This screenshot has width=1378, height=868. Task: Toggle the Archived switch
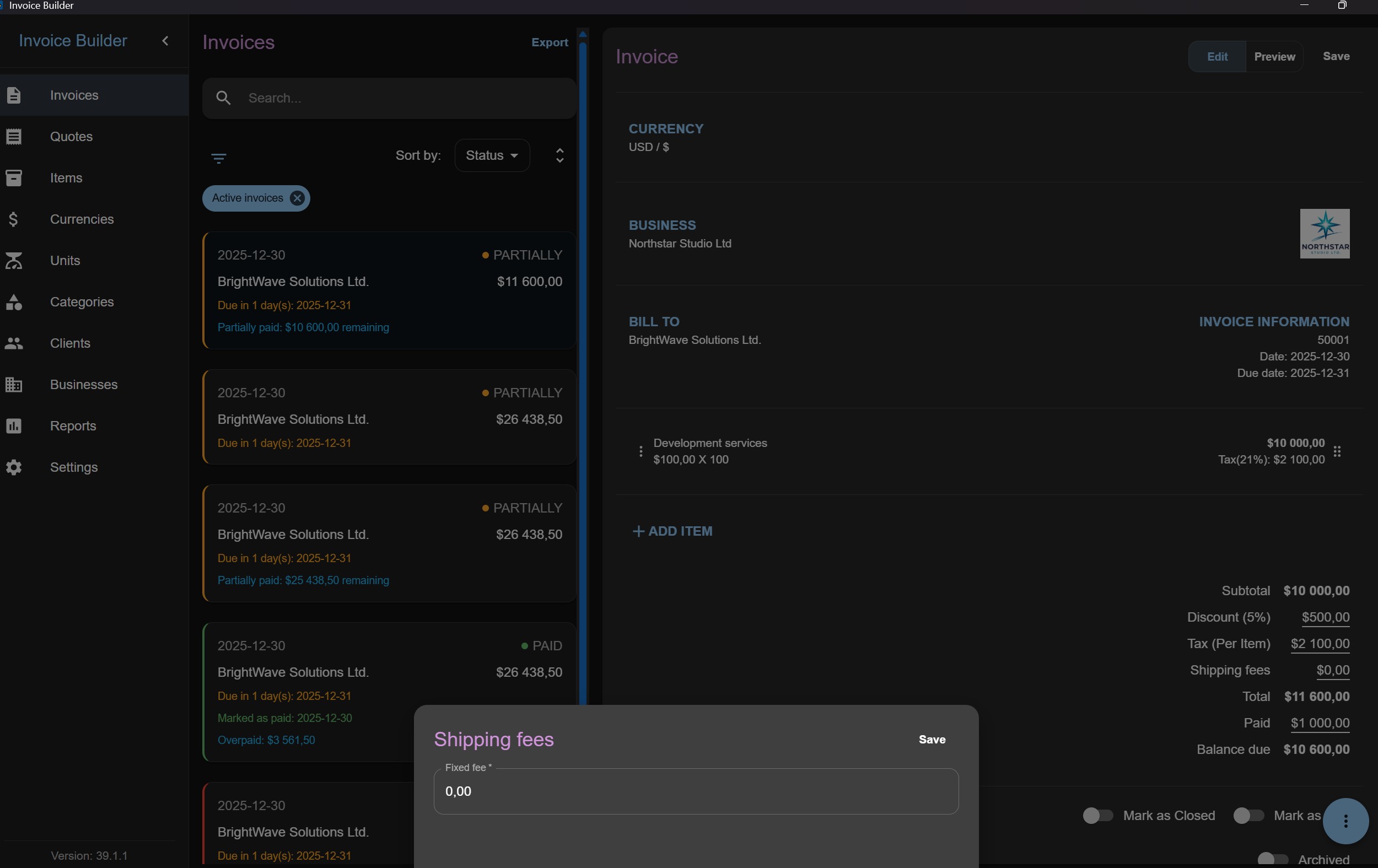1272,859
